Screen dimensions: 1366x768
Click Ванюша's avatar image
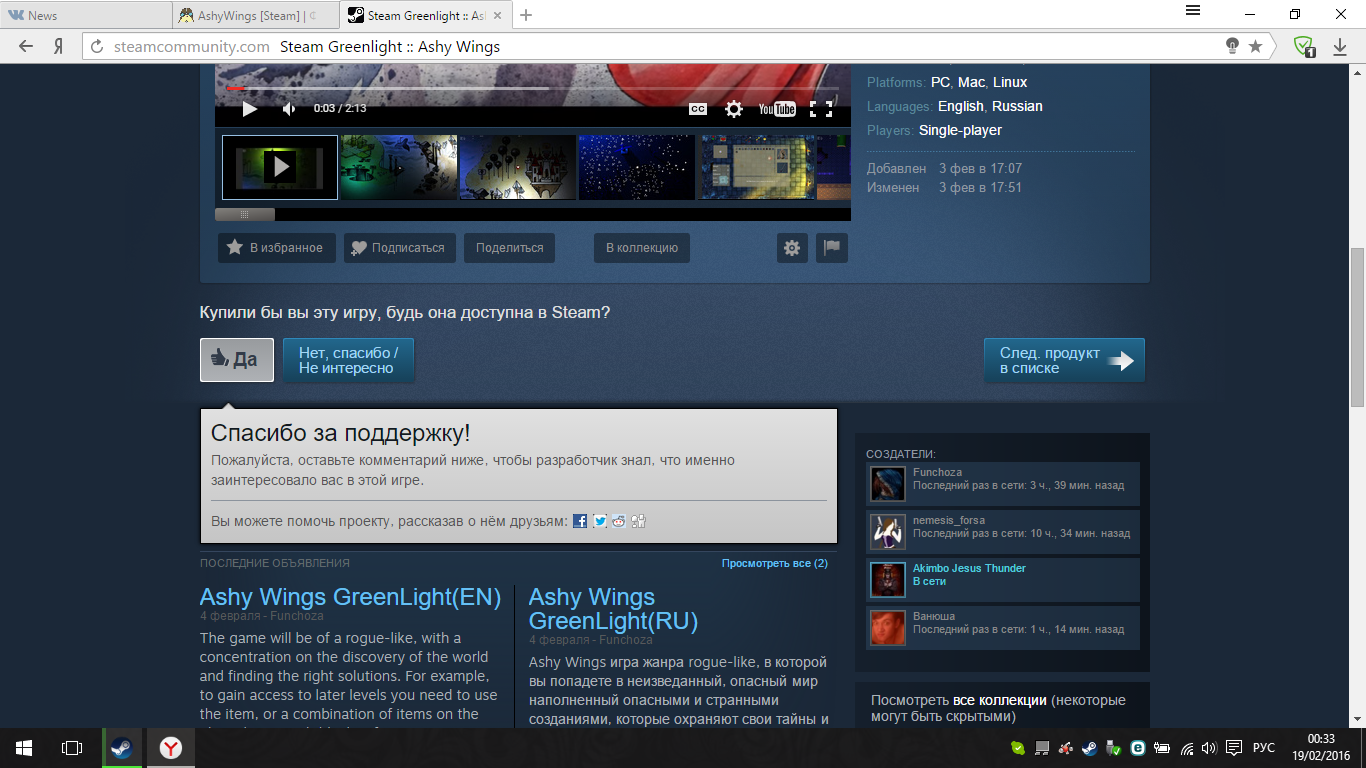pos(888,628)
